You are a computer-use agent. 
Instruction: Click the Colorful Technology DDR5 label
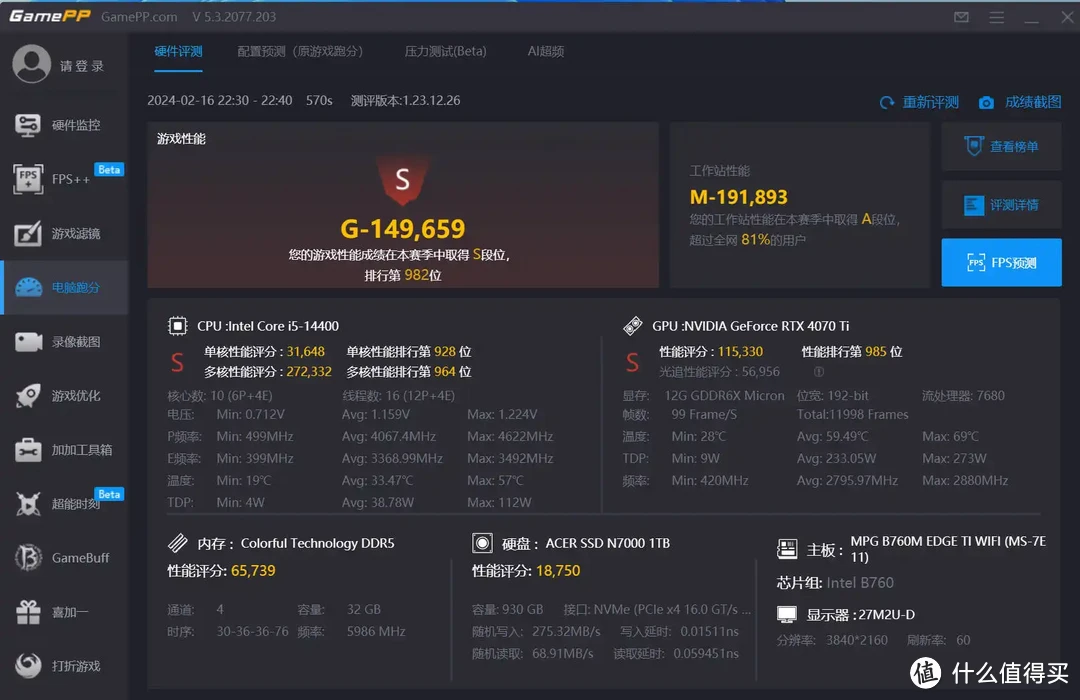pyautogui.click(x=318, y=543)
